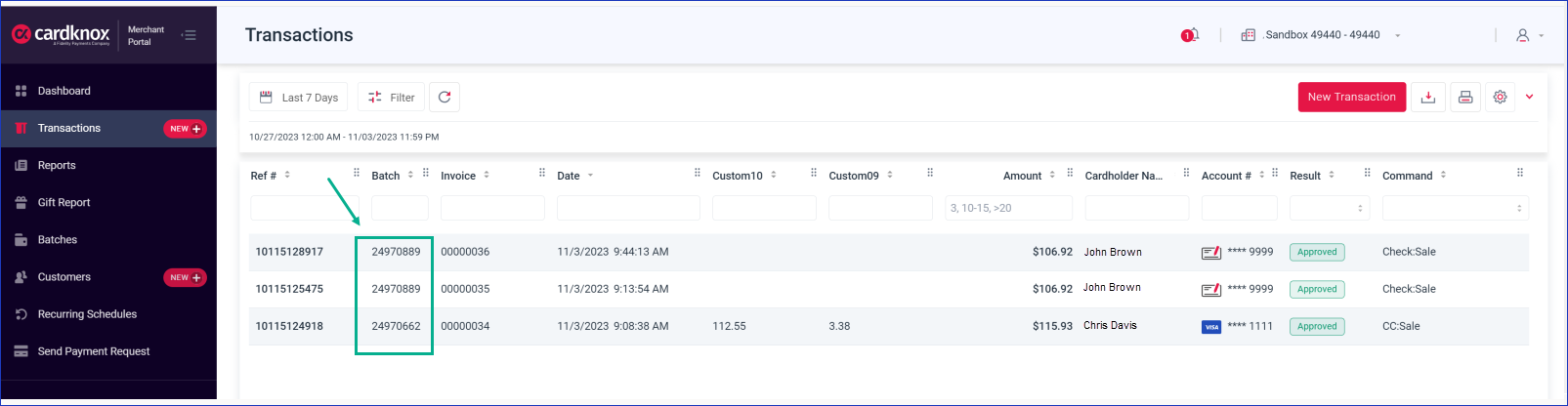Open the notifications bell icon

pyautogui.click(x=1191, y=35)
